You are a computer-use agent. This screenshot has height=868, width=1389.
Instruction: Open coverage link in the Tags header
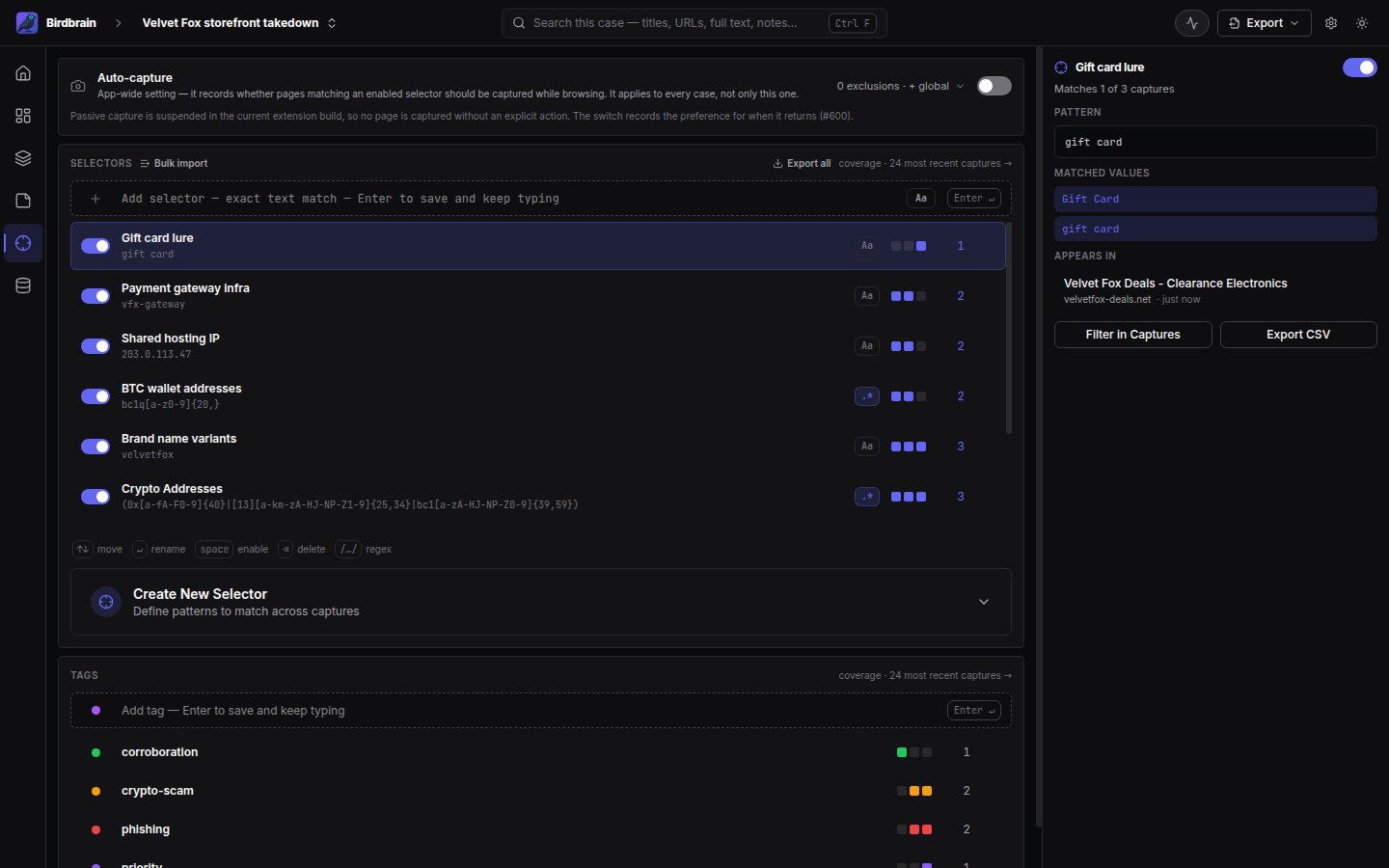click(925, 676)
